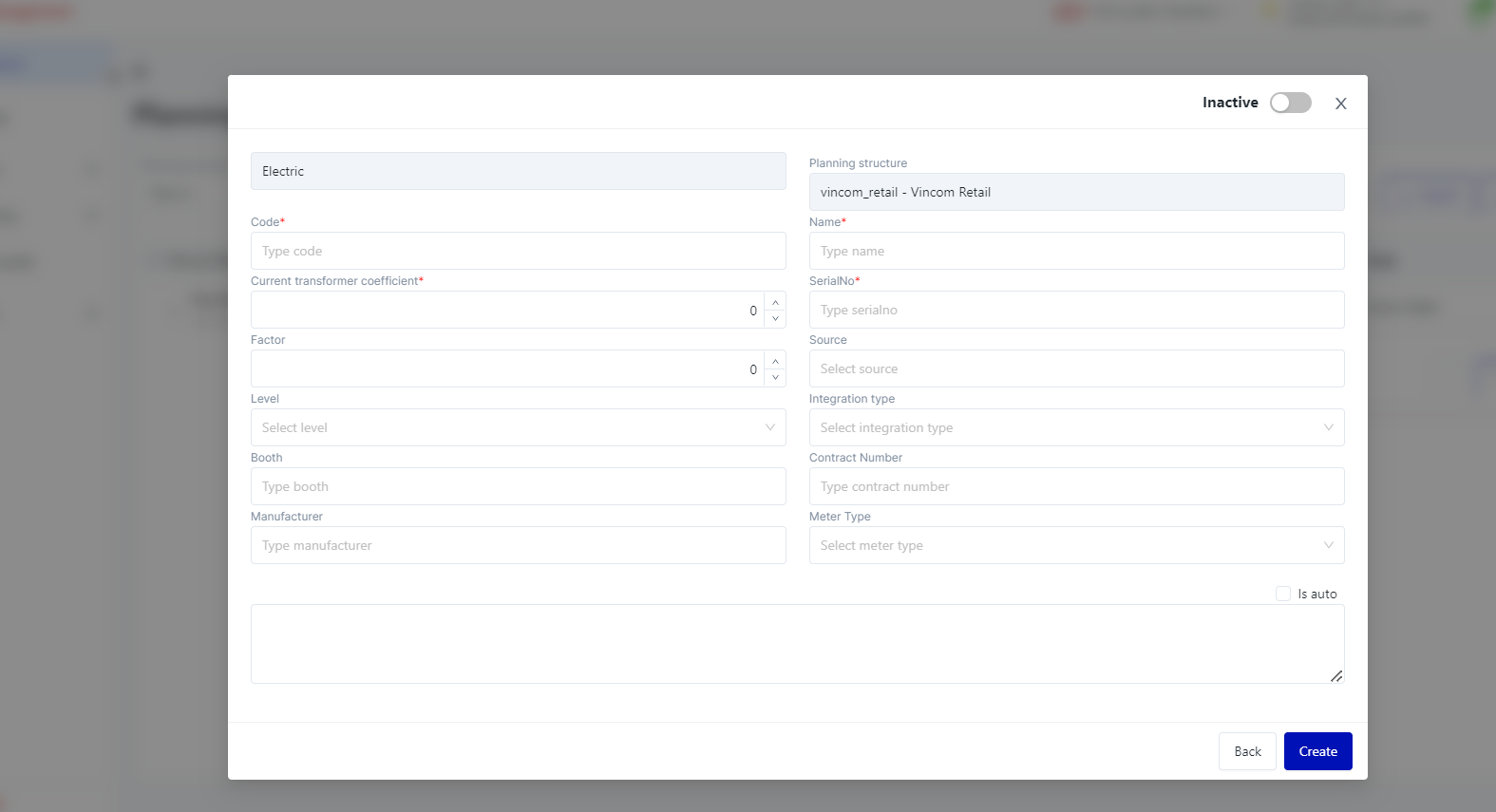Click the Back button
This screenshot has height=812, width=1496.
tap(1247, 751)
